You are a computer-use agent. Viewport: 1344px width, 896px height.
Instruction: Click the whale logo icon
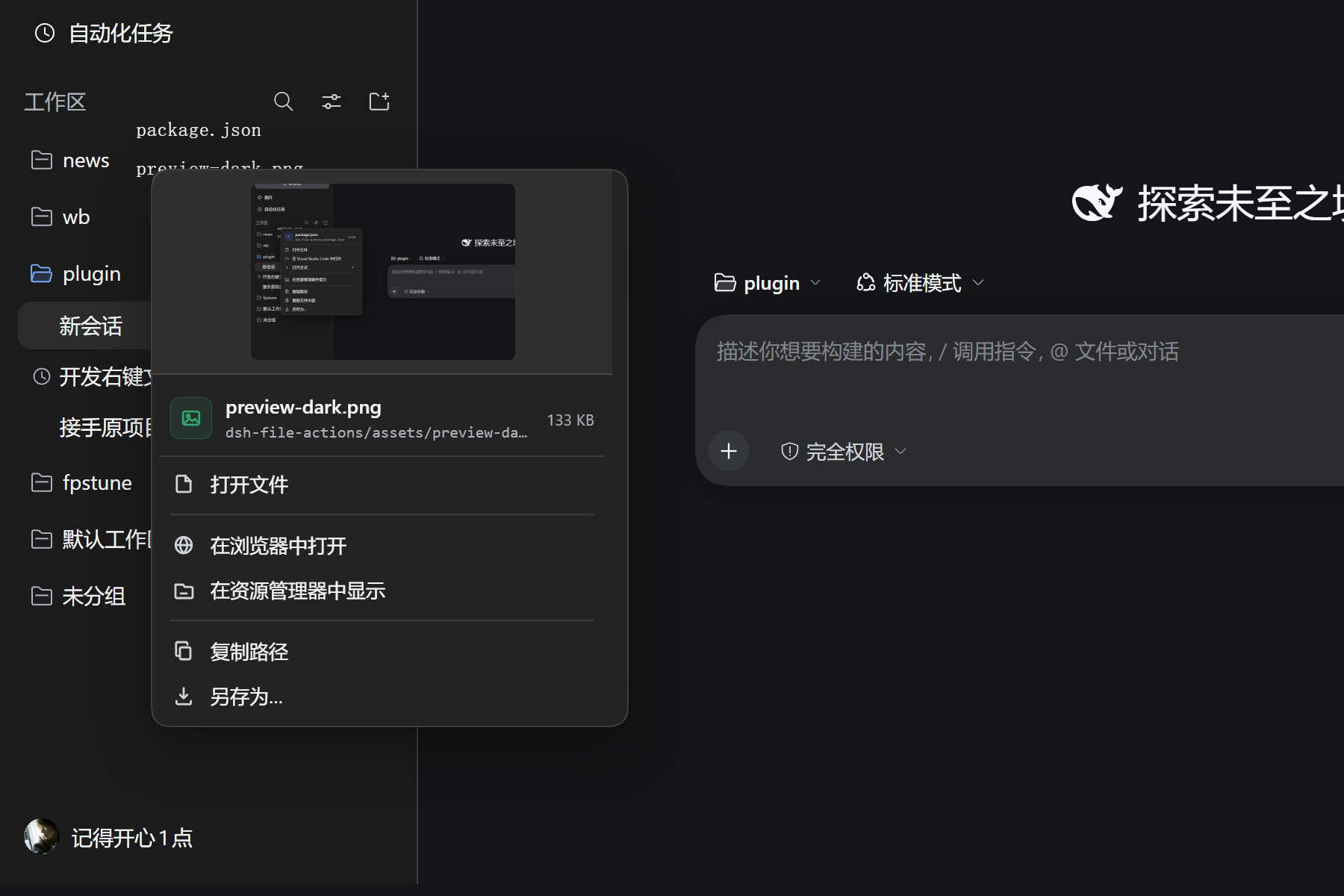tap(1097, 202)
